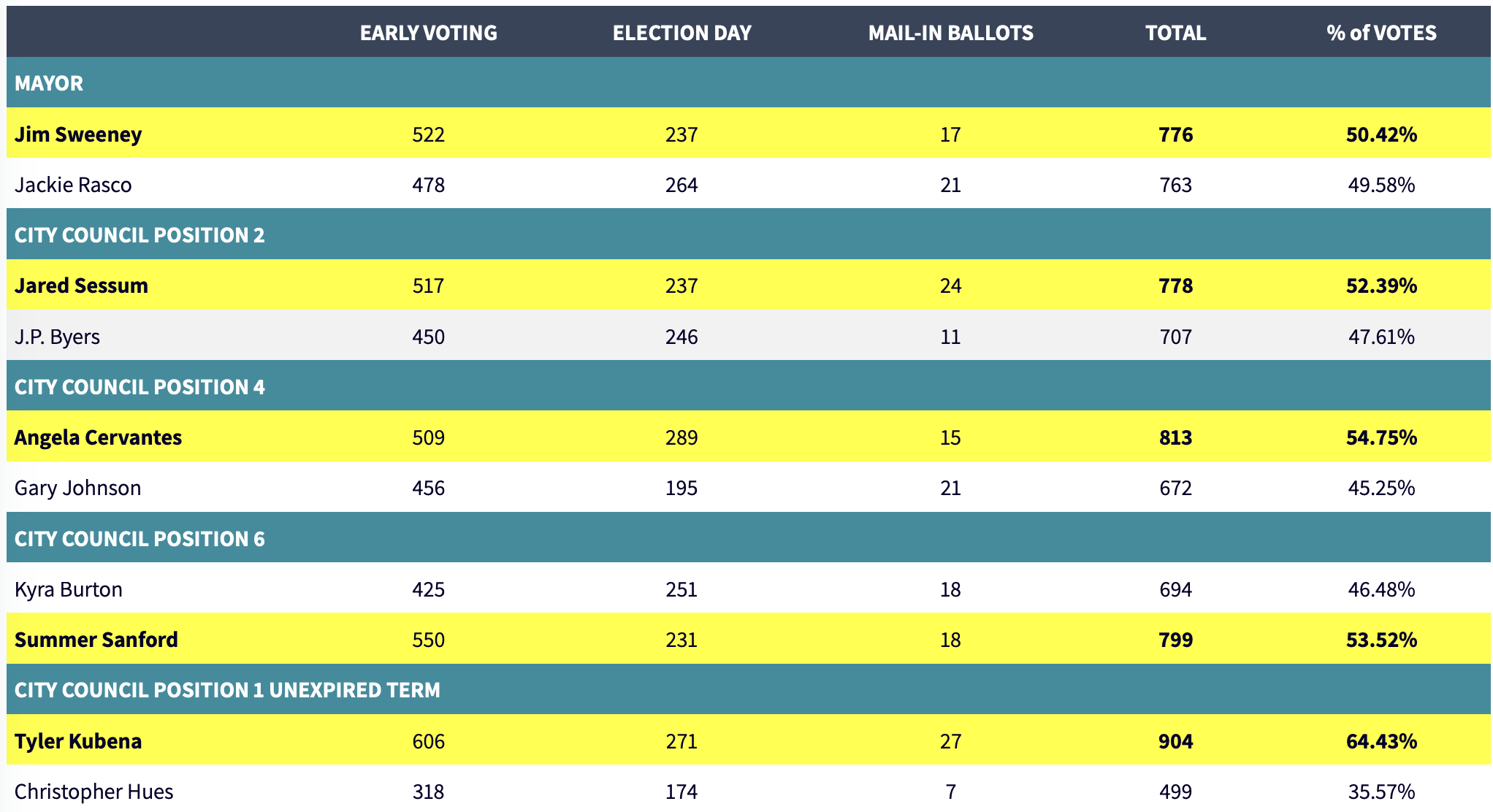Select the CITY COUNCIL POSITION 4 heading
This screenshot has height=812, width=1493.
point(140,387)
